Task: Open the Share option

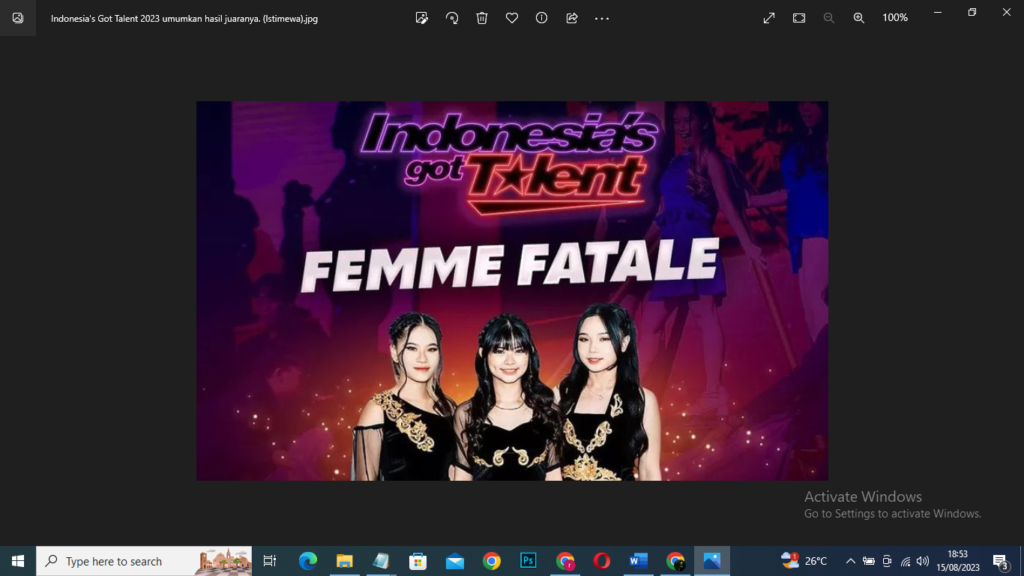Action: 571,18
